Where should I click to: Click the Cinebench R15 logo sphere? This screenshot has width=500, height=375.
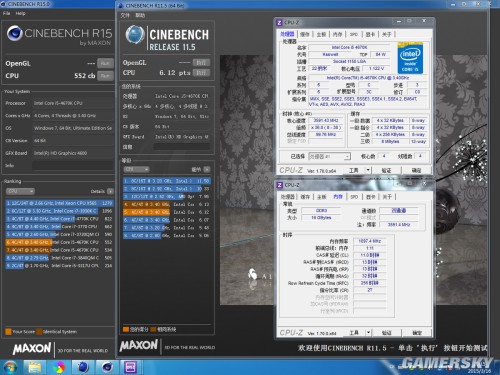point(15,33)
